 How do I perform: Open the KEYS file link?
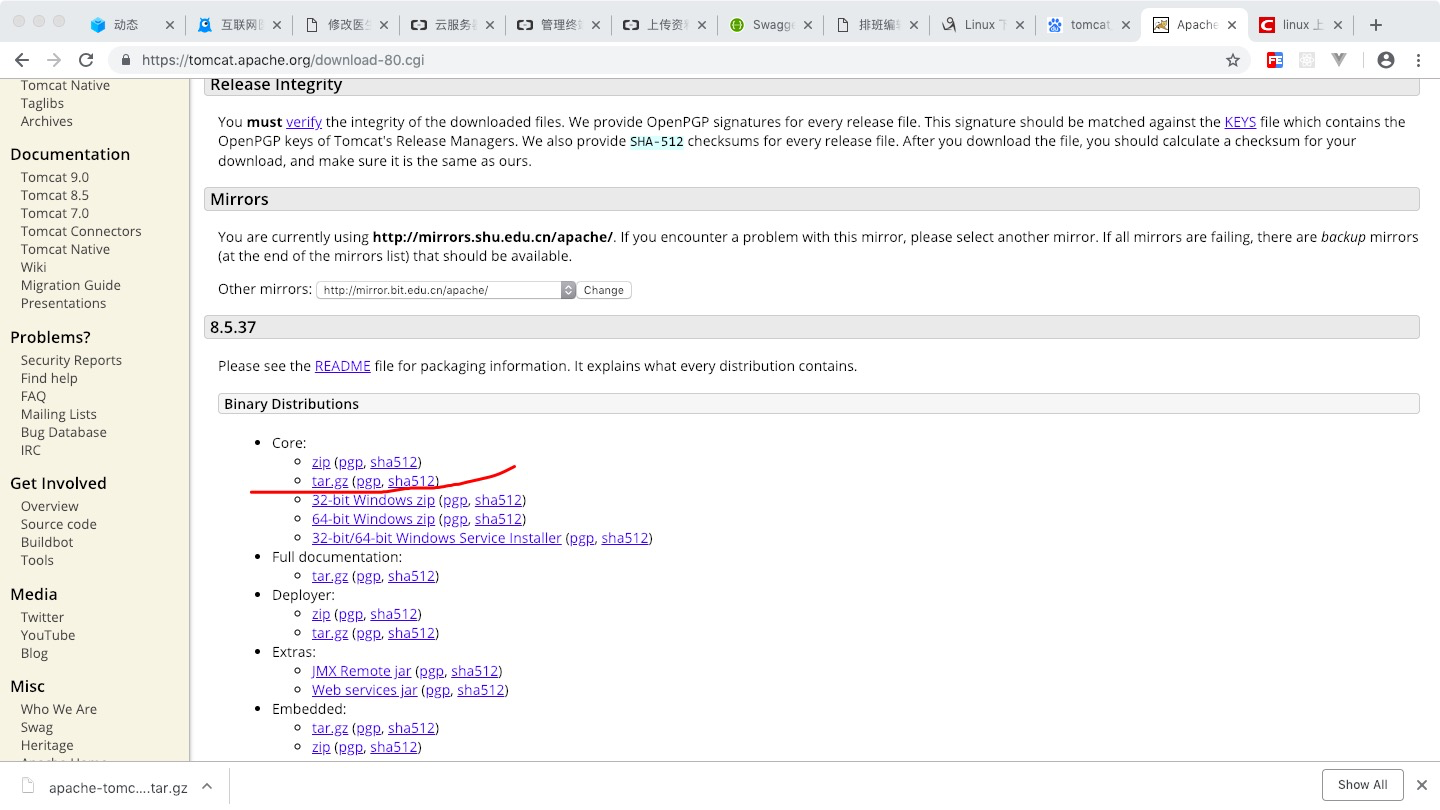click(1240, 122)
